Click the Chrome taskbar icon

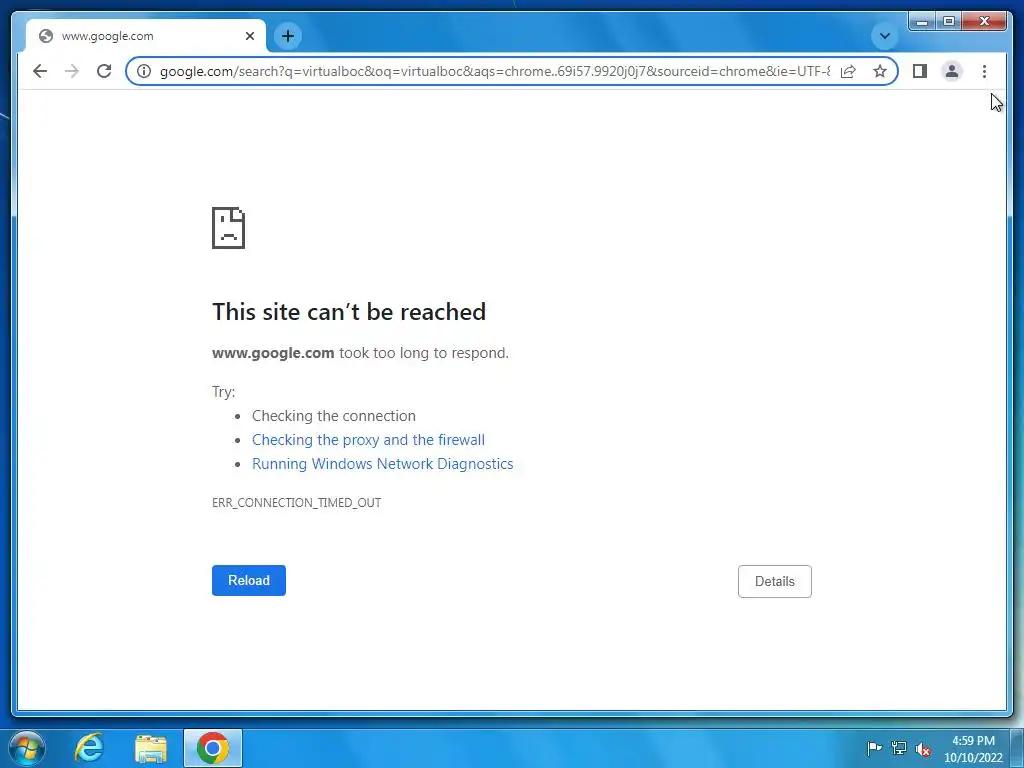[x=213, y=748]
